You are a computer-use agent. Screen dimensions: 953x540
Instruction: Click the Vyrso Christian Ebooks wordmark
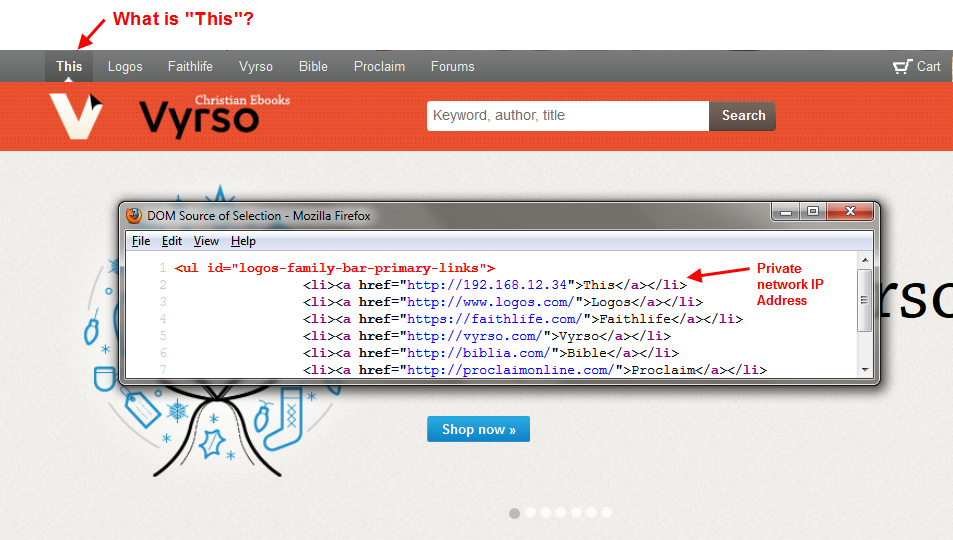coord(215,116)
